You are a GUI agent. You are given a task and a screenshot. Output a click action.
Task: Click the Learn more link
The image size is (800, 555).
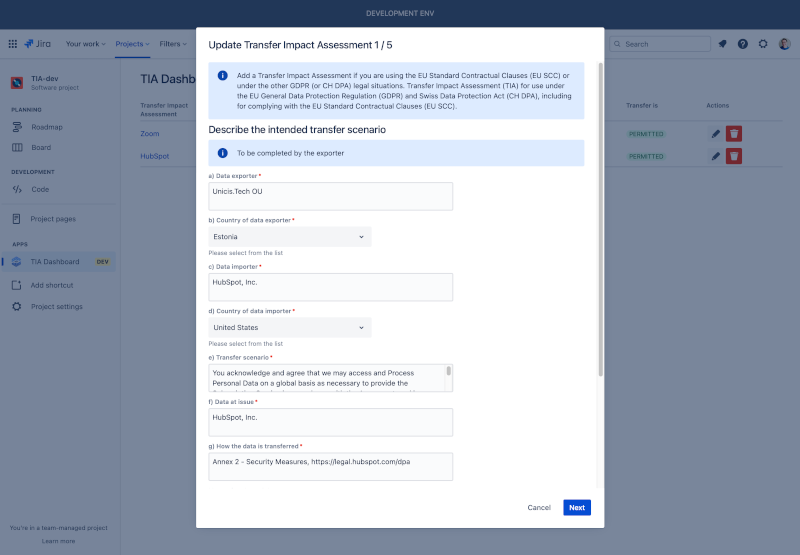coord(58,541)
